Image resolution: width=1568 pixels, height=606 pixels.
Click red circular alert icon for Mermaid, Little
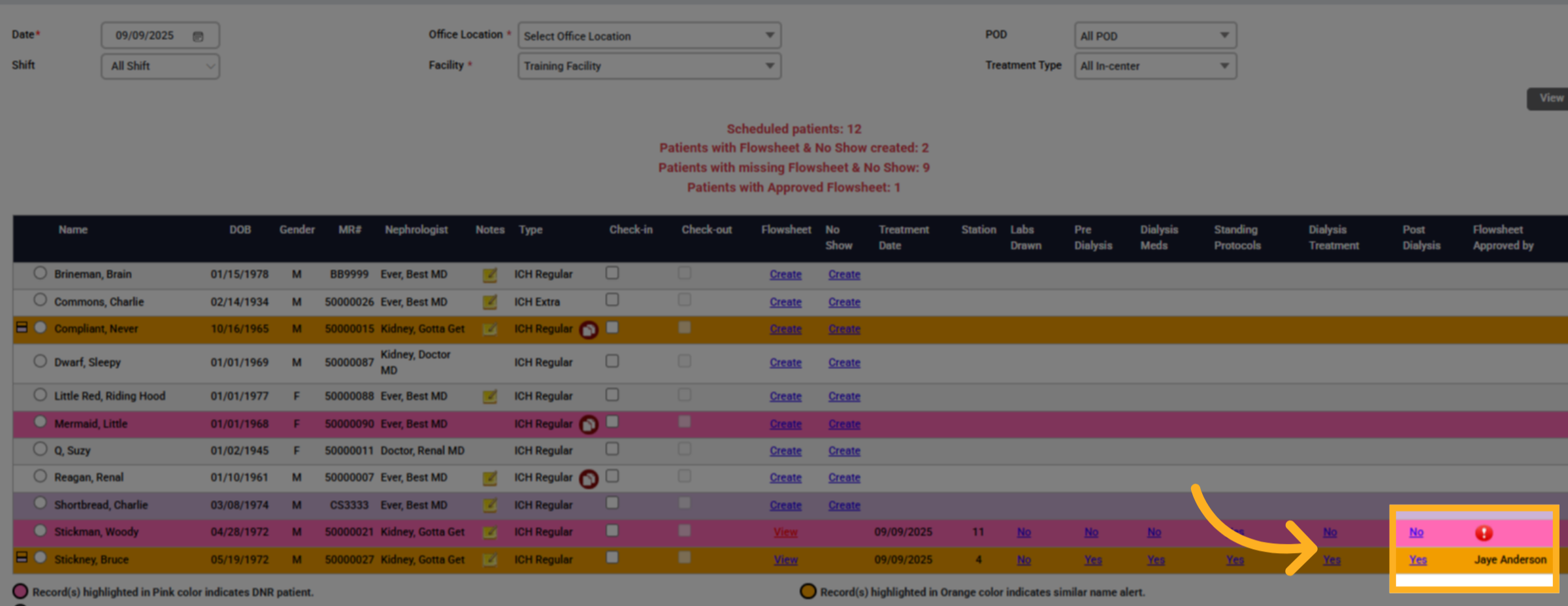[x=589, y=425]
